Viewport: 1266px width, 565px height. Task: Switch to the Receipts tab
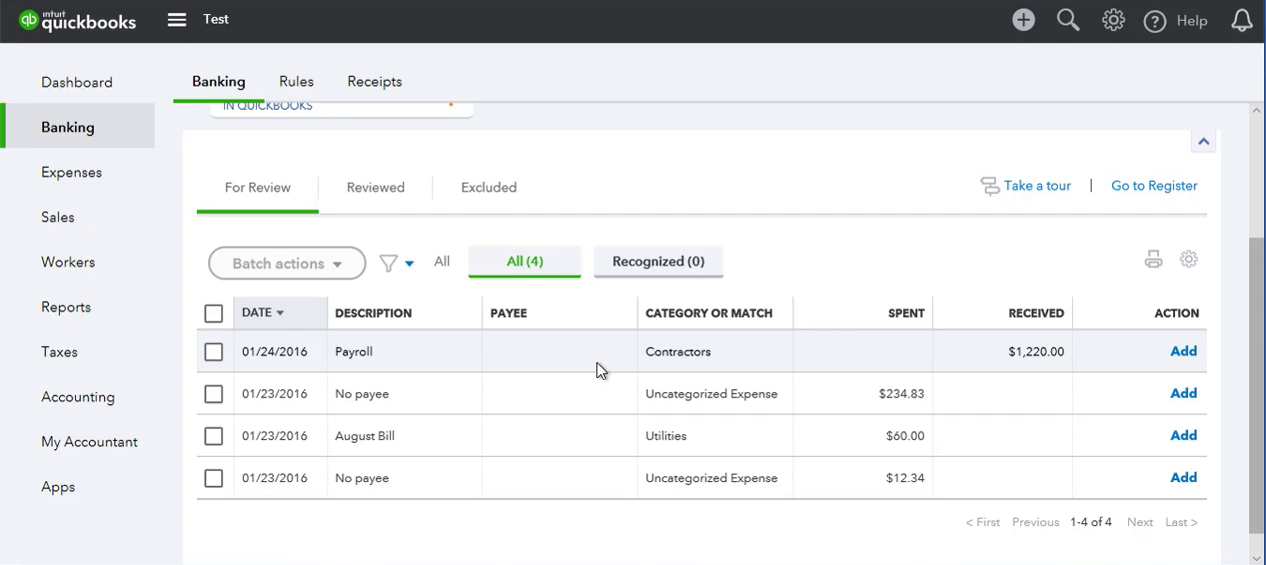point(374,82)
